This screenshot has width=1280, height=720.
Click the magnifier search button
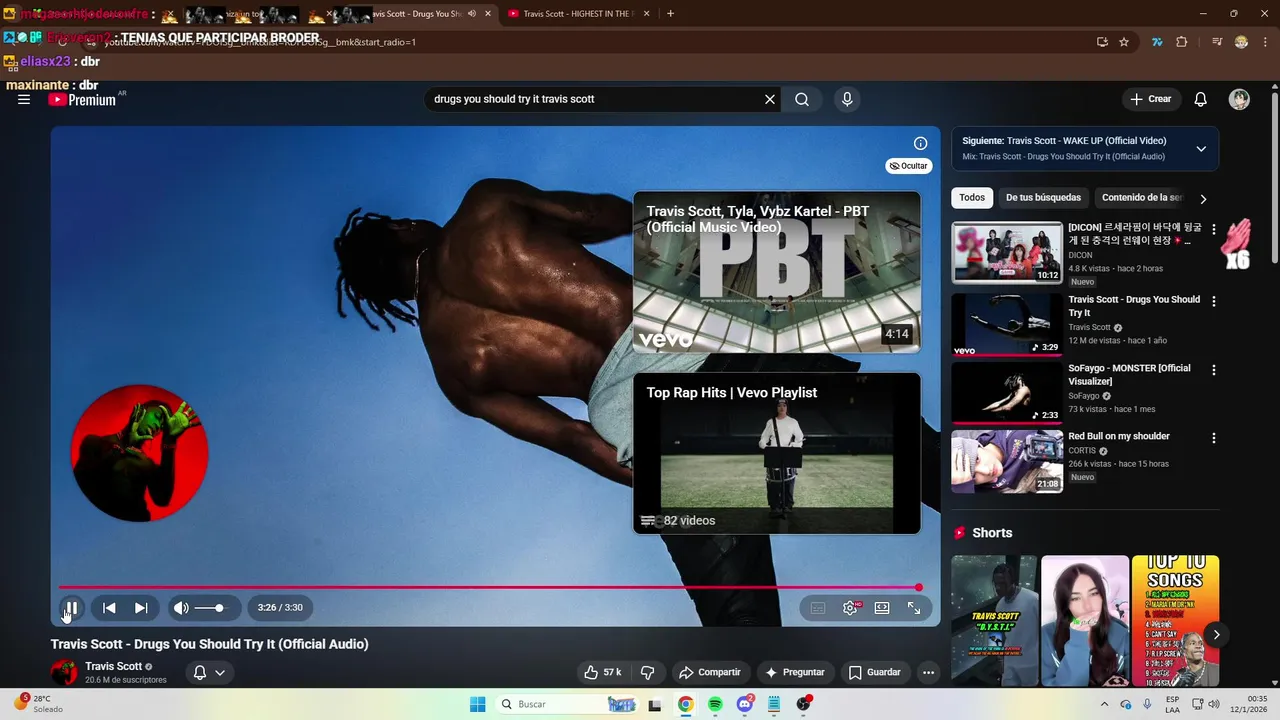(x=802, y=99)
